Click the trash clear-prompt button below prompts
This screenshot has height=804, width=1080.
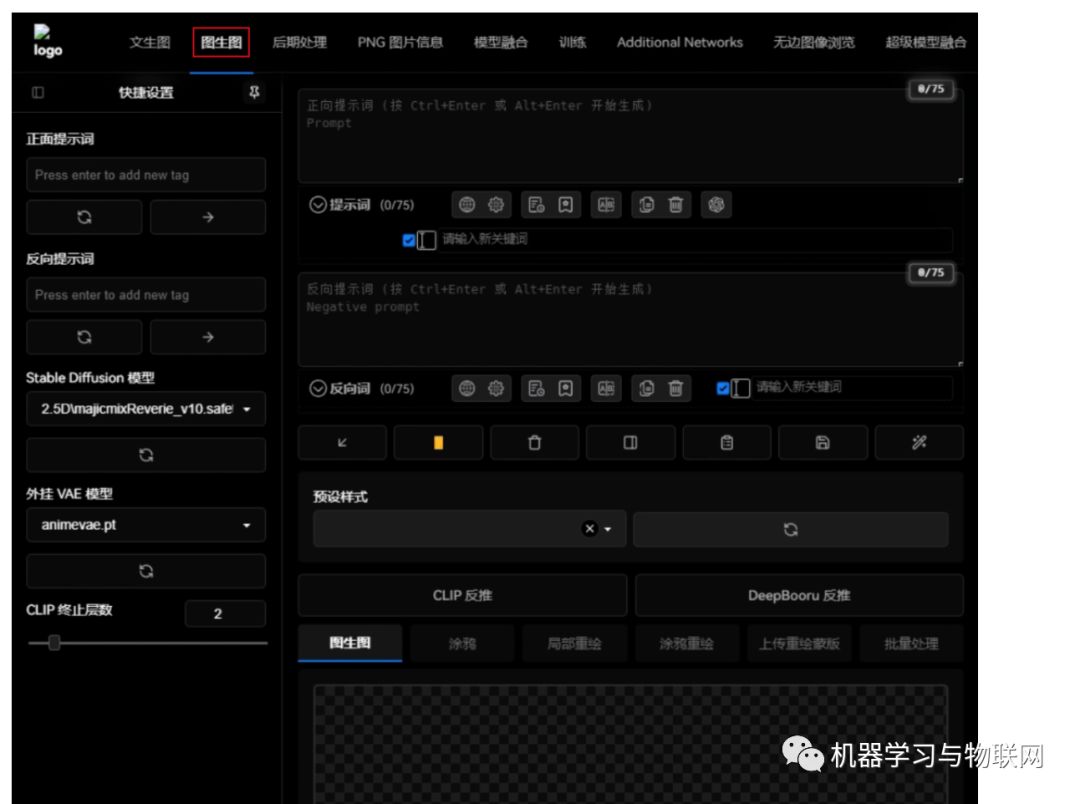[x=534, y=442]
